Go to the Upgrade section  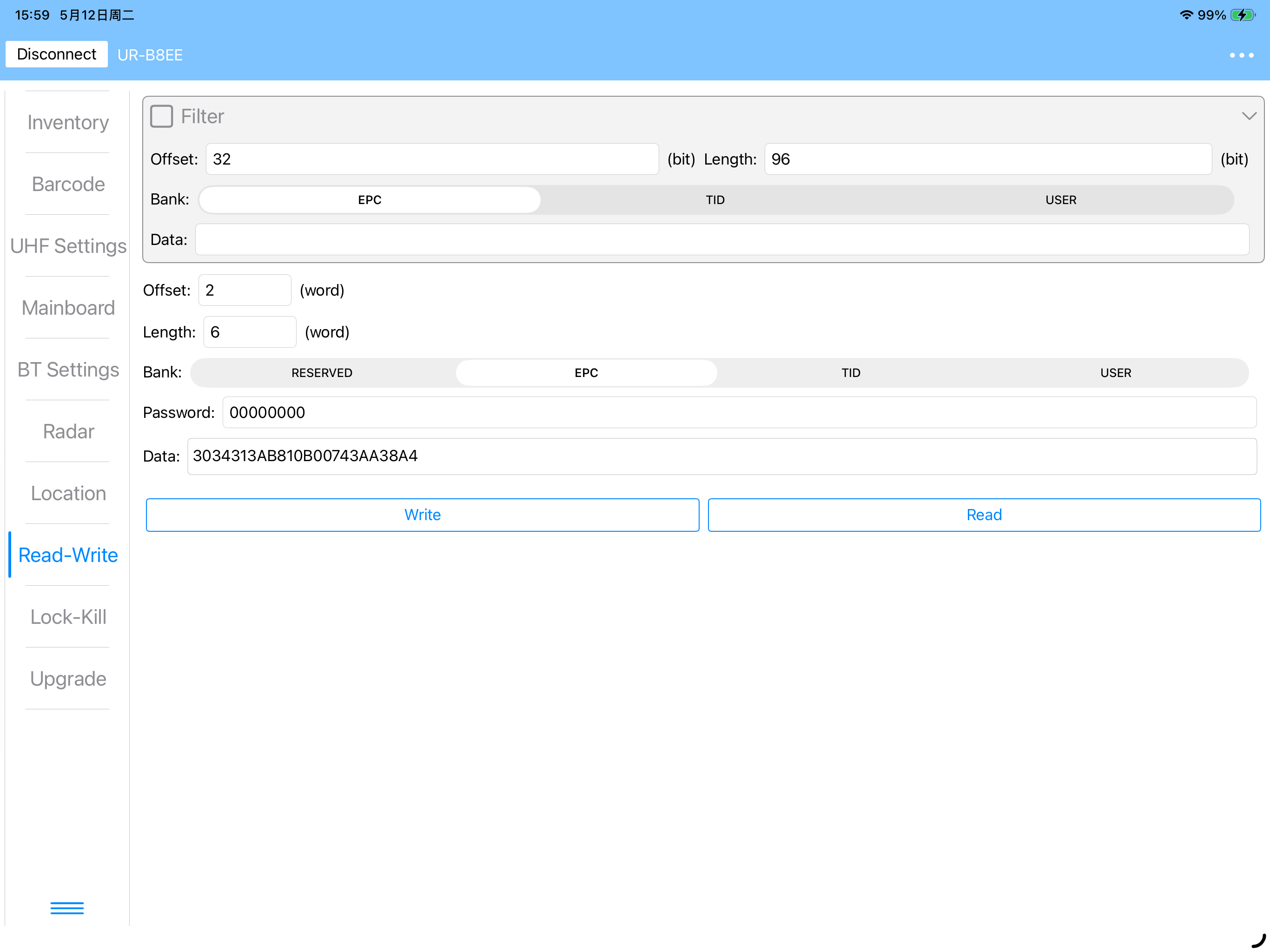click(68, 679)
